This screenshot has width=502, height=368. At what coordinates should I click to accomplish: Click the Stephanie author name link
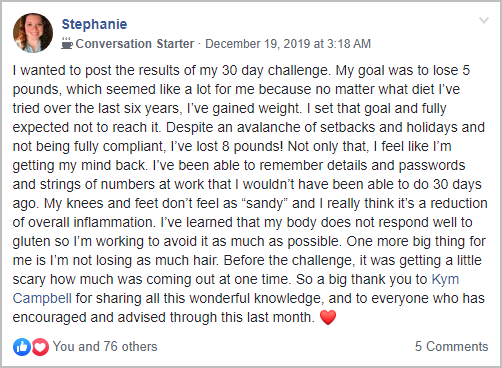coord(94,24)
